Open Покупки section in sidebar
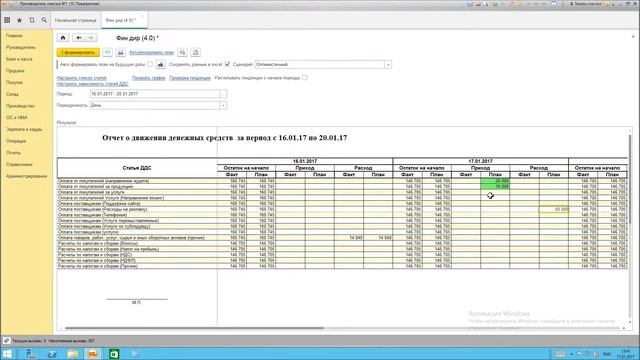640x360 pixels. [14, 82]
